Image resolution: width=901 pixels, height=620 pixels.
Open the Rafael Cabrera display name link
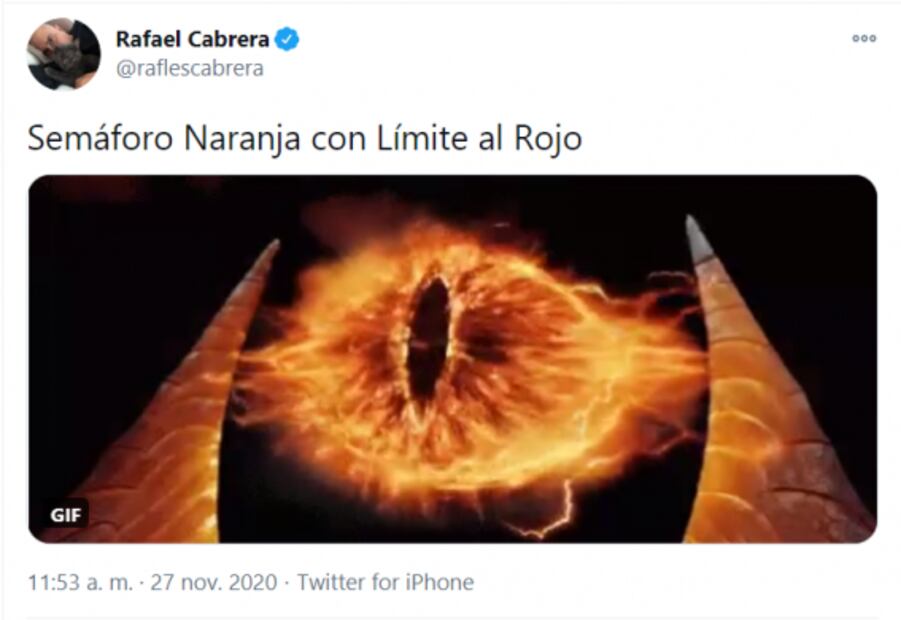pos(192,39)
